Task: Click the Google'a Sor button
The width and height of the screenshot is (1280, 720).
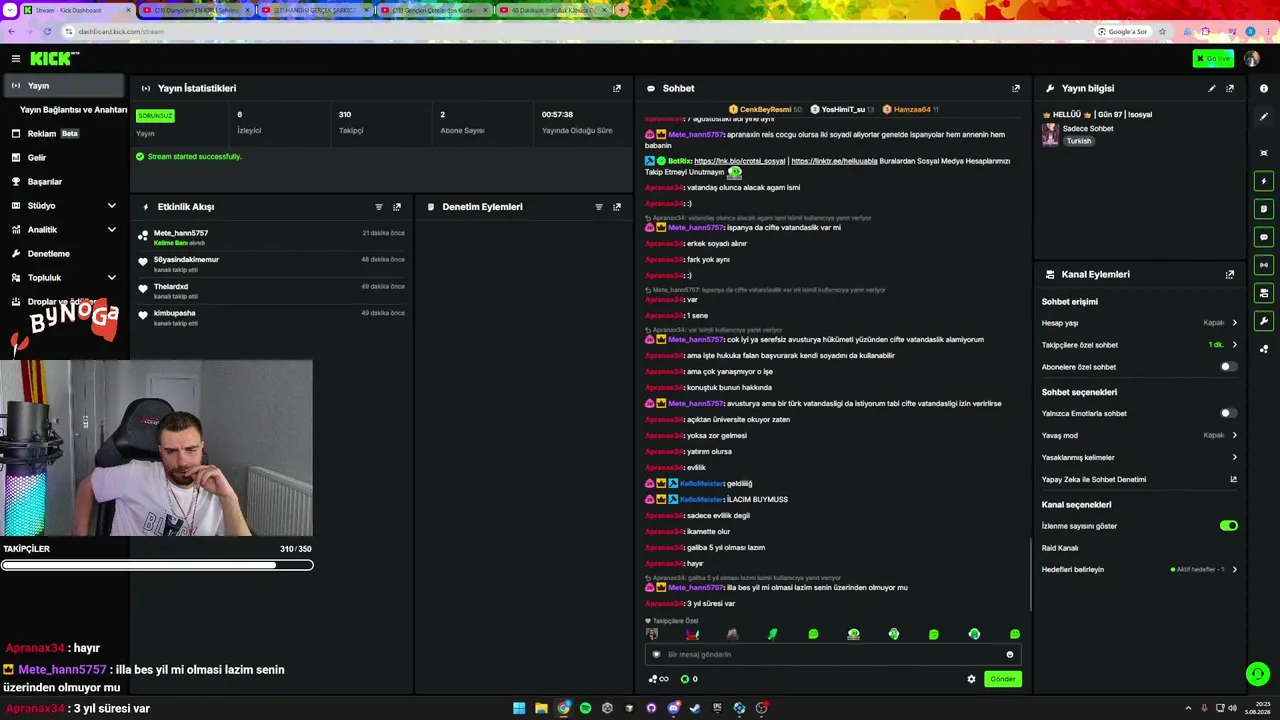Action: [1122, 31]
